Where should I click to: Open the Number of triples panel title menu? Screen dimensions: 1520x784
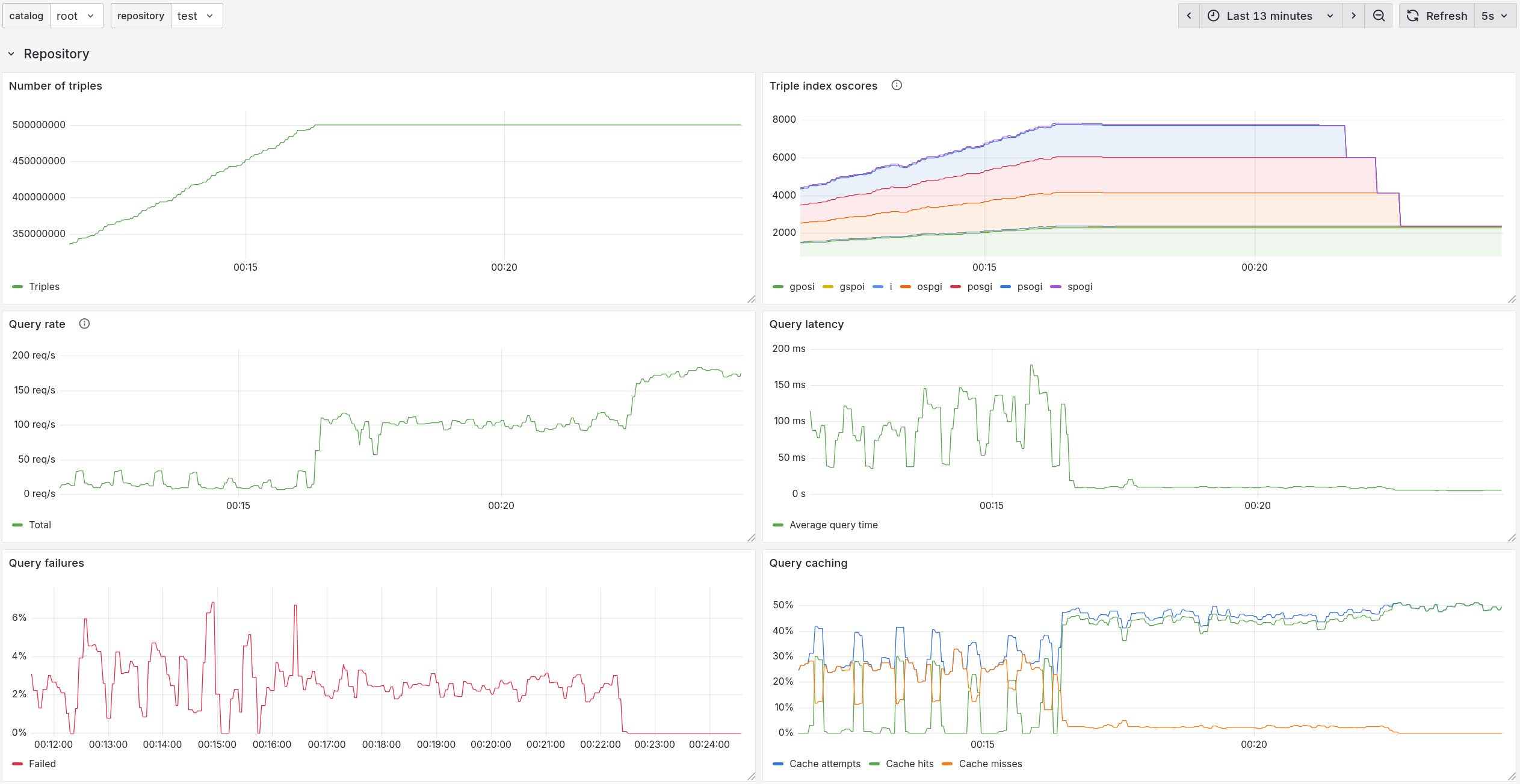pyautogui.click(x=56, y=85)
